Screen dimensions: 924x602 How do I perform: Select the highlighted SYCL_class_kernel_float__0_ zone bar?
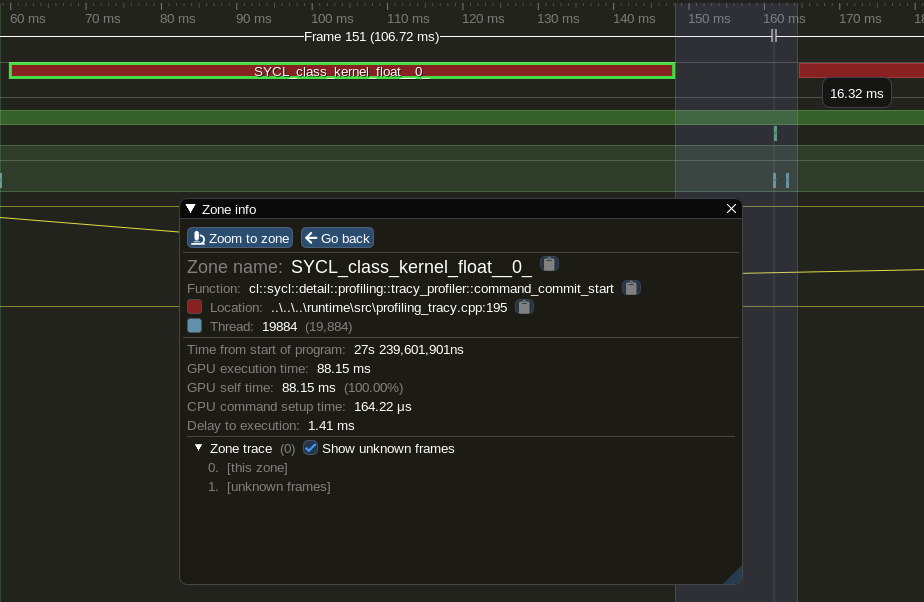point(341,71)
